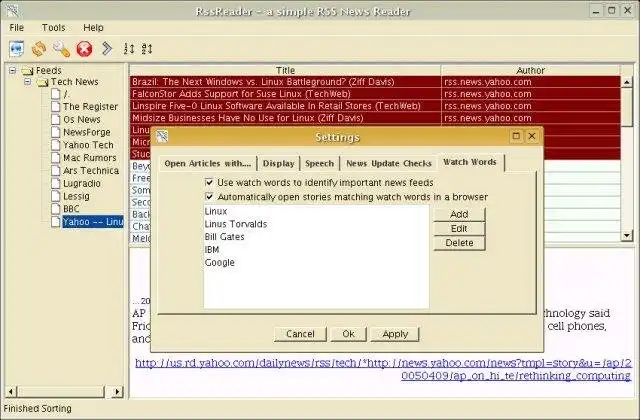
Task: Collapse the Feeds tree root
Action: 13,71
